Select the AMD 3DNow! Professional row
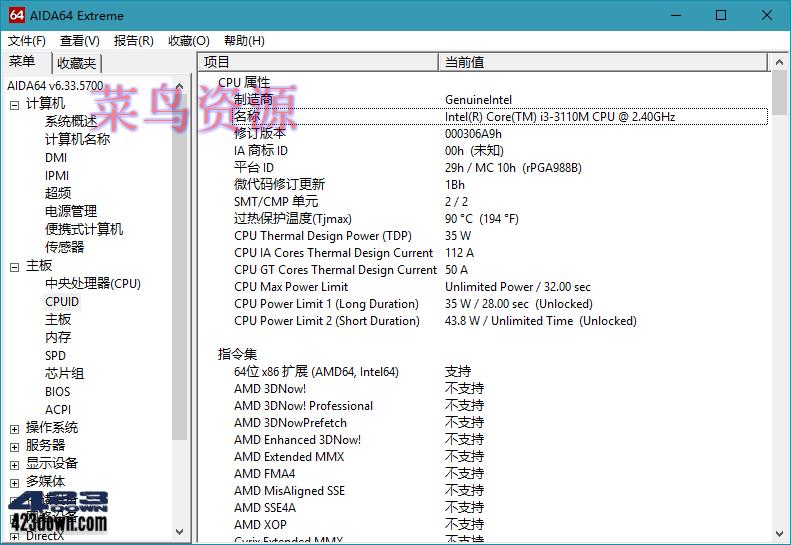 499,406
